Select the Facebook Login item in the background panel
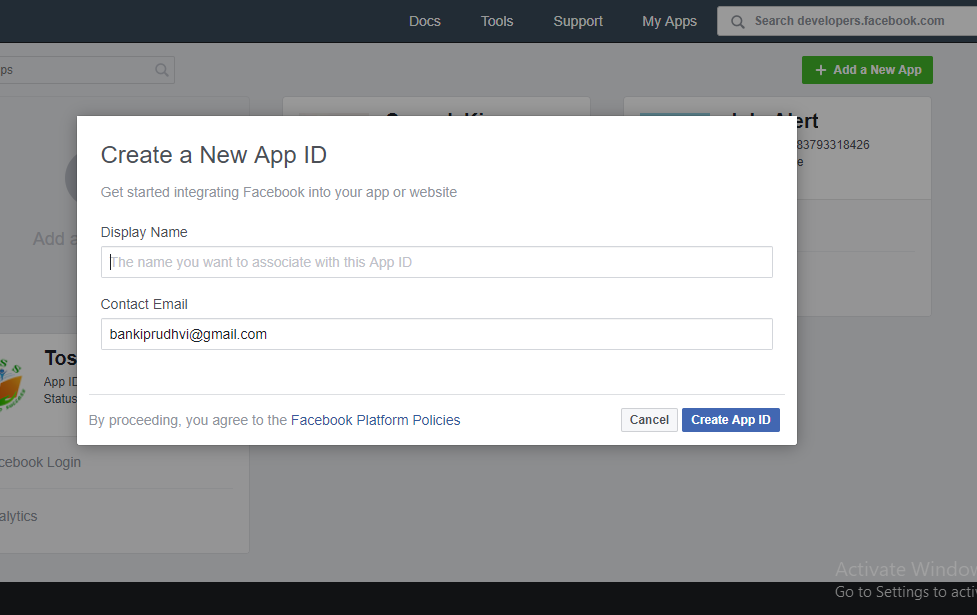This screenshot has height=615, width=977. tap(41, 462)
